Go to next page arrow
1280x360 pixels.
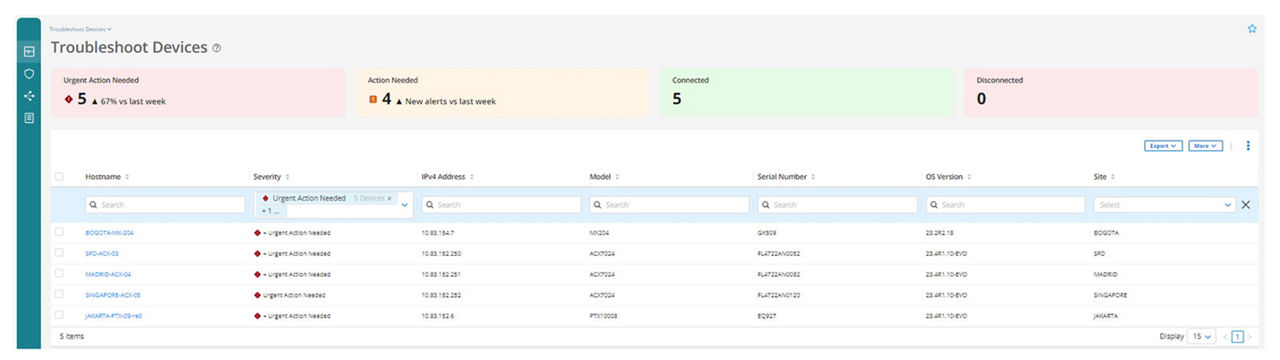click(1249, 337)
